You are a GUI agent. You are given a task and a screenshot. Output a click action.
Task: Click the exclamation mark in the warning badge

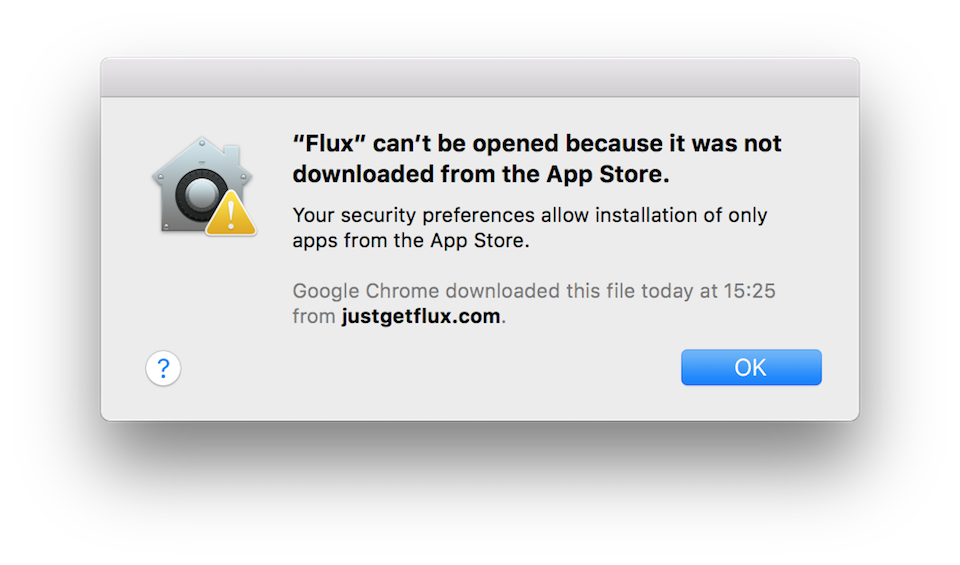(231, 215)
